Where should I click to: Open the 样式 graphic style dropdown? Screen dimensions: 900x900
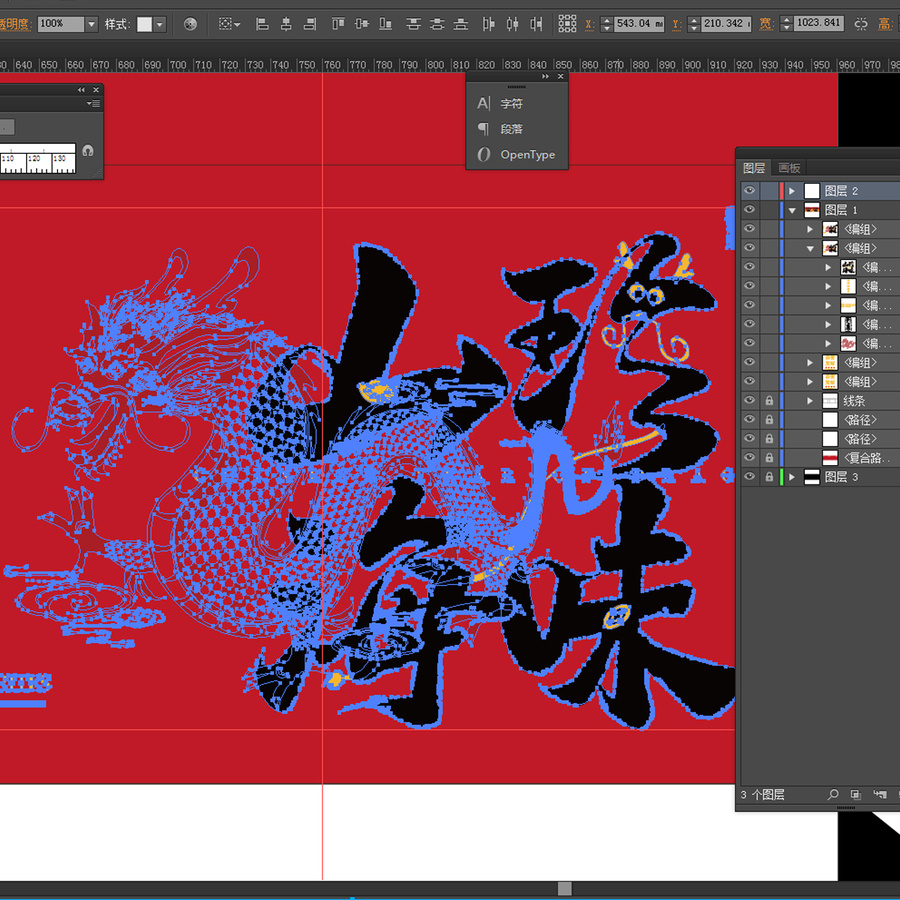click(x=160, y=24)
